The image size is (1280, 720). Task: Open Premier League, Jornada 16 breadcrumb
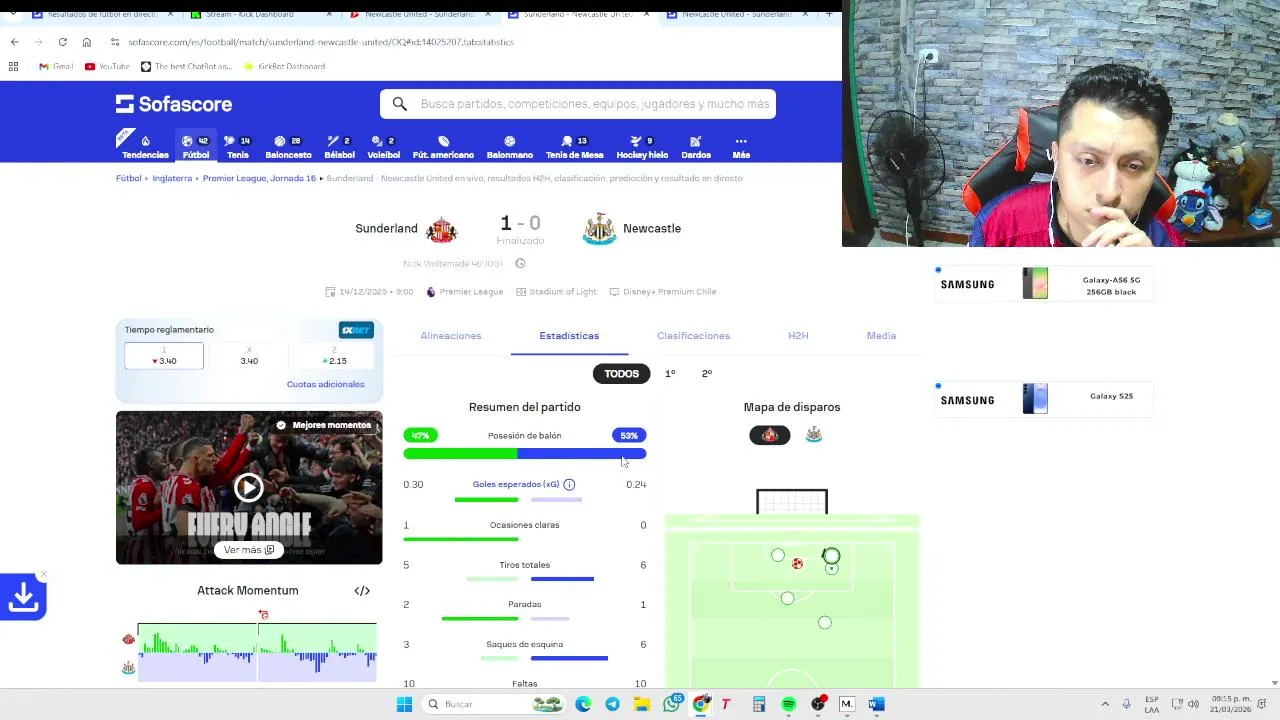click(x=259, y=179)
